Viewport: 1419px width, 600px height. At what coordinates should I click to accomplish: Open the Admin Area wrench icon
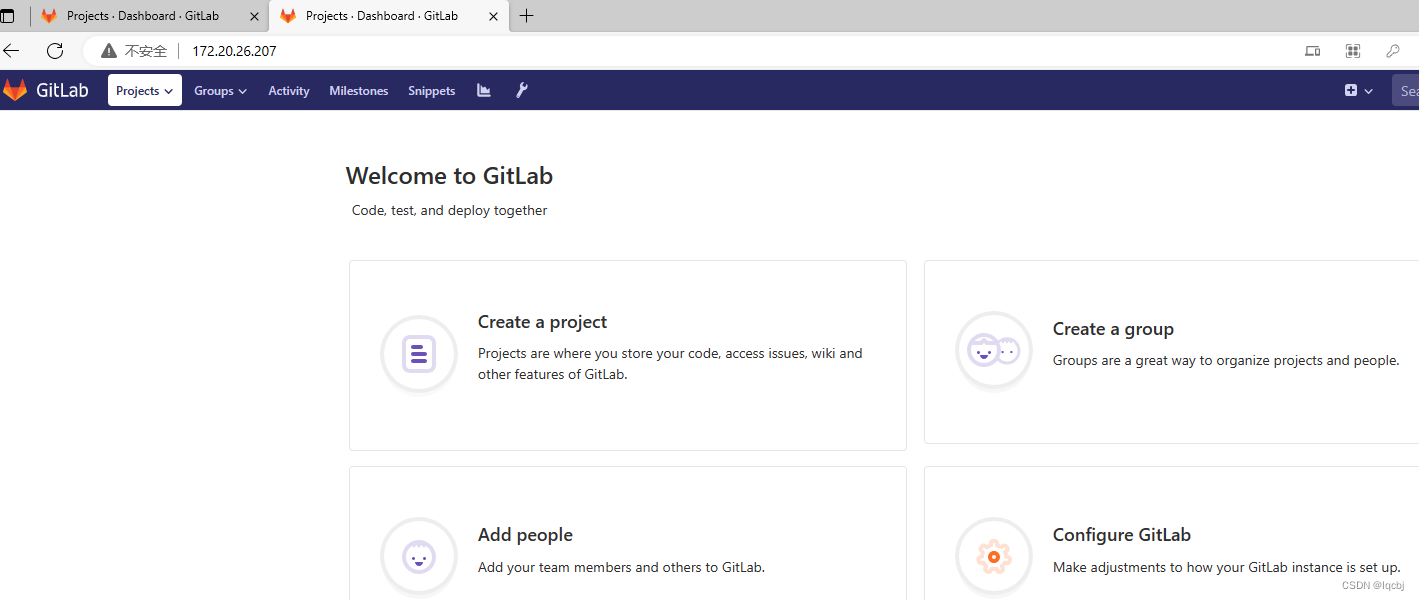(521, 90)
